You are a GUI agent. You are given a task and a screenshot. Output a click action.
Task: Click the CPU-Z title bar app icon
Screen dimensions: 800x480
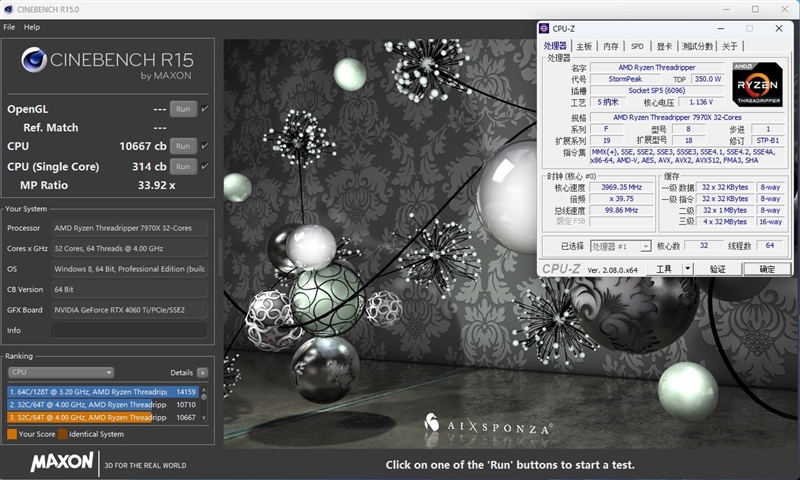point(544,29)
